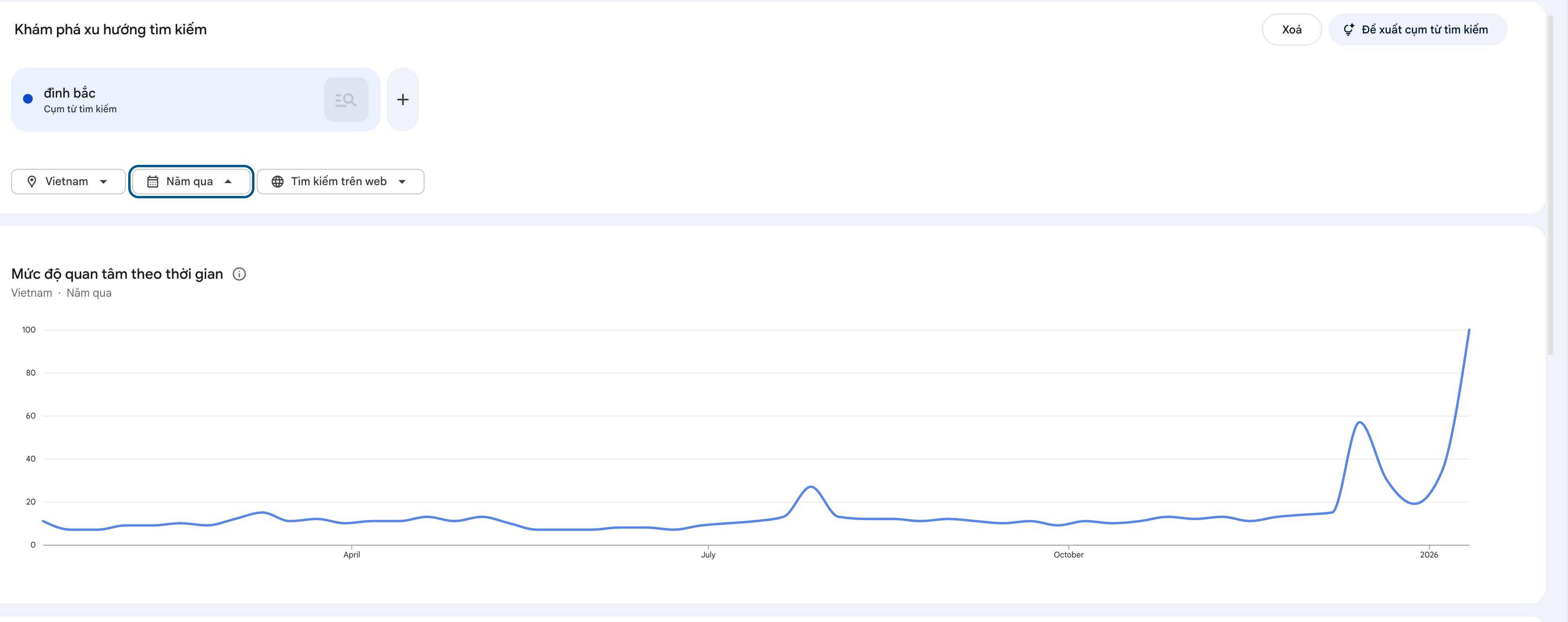The height and width of the screenshot is (622, 1568).
Task: Click the blue dot beside đinh bắc
Action: [28, 99]
